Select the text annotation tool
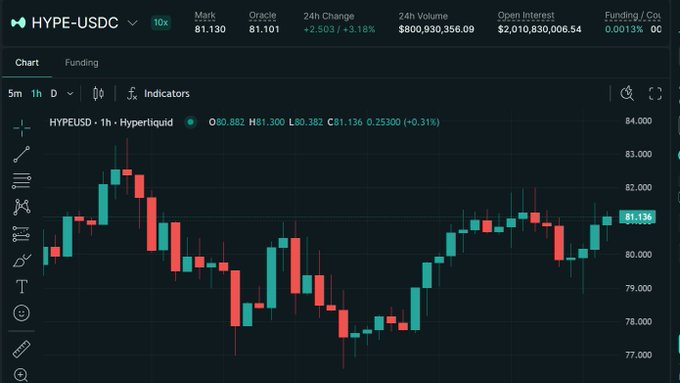This screenshot has height=383, width=680. [22, 287]
